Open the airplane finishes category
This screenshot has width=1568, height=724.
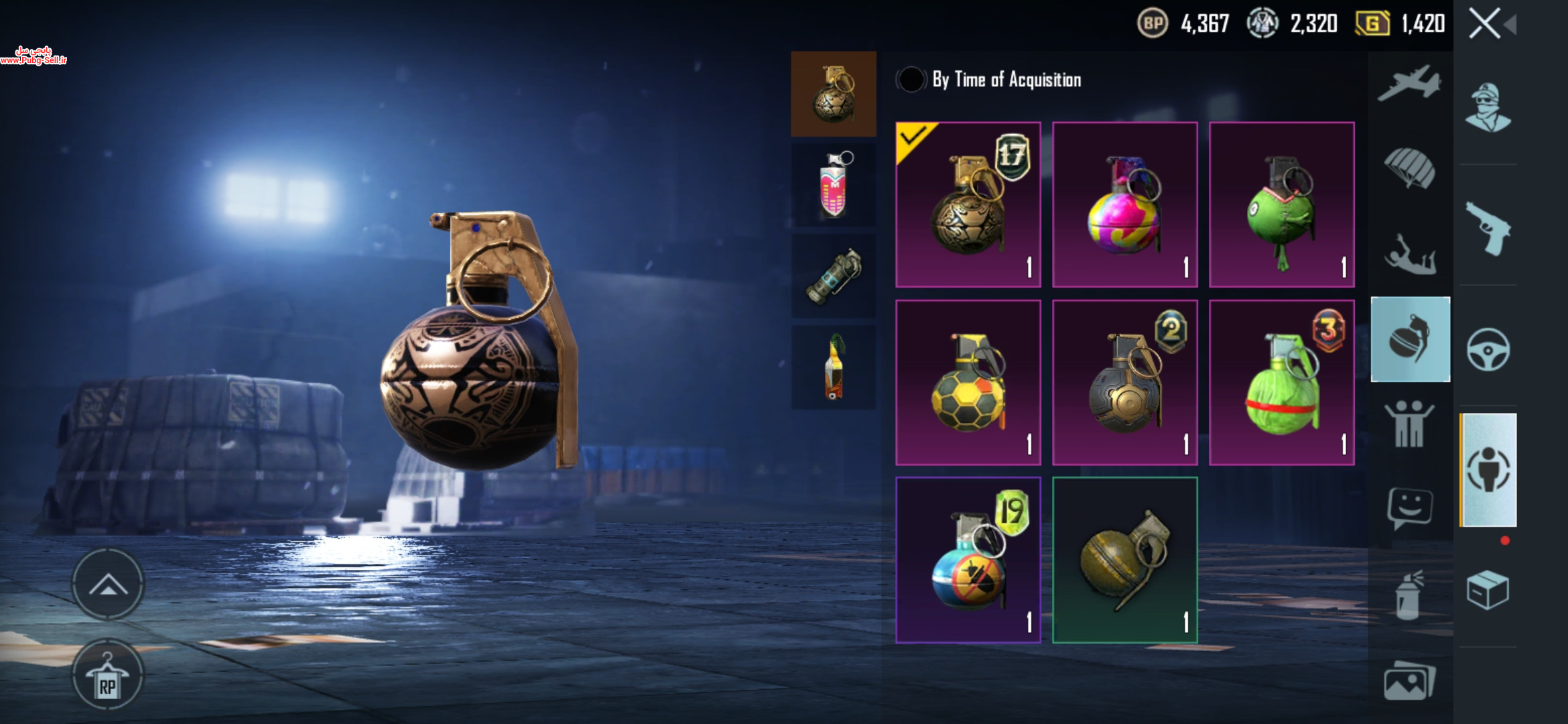pos(1410,84)
